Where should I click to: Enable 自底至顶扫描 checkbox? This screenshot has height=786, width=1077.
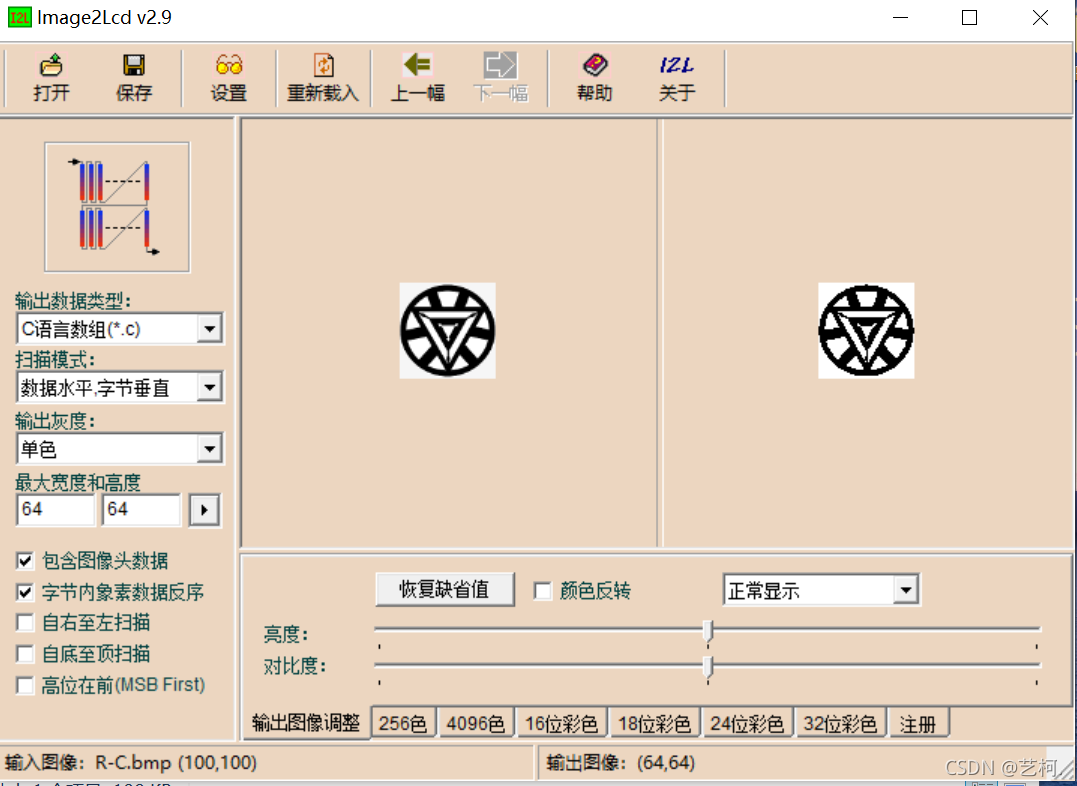pos(25,653)
